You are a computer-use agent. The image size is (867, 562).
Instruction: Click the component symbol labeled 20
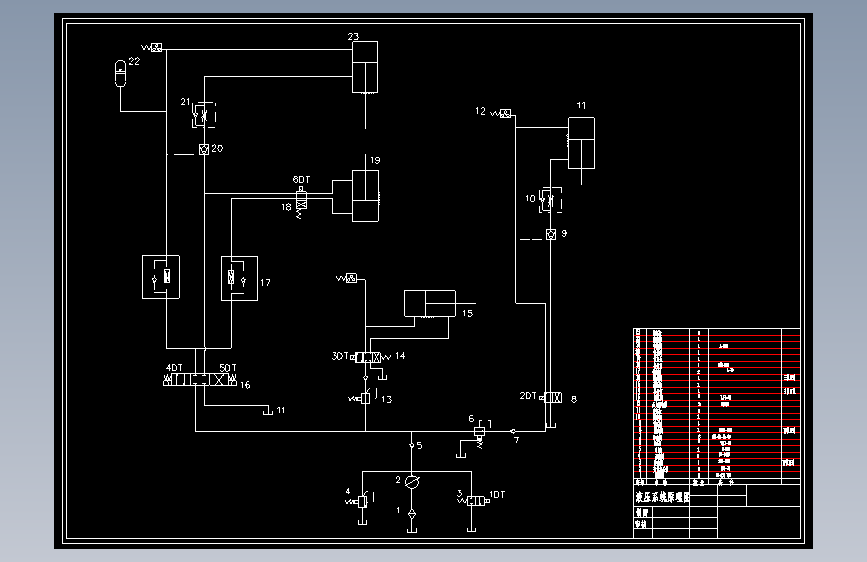[x=204, y=149]
